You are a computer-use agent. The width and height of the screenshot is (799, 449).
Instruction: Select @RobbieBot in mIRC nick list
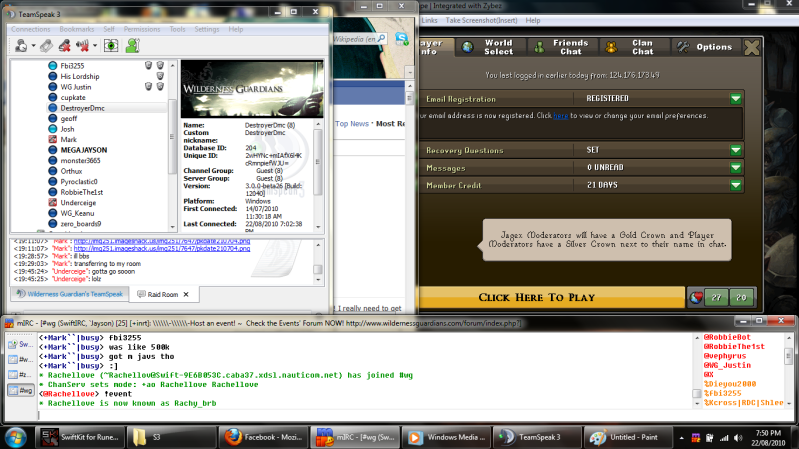(727, 337)
